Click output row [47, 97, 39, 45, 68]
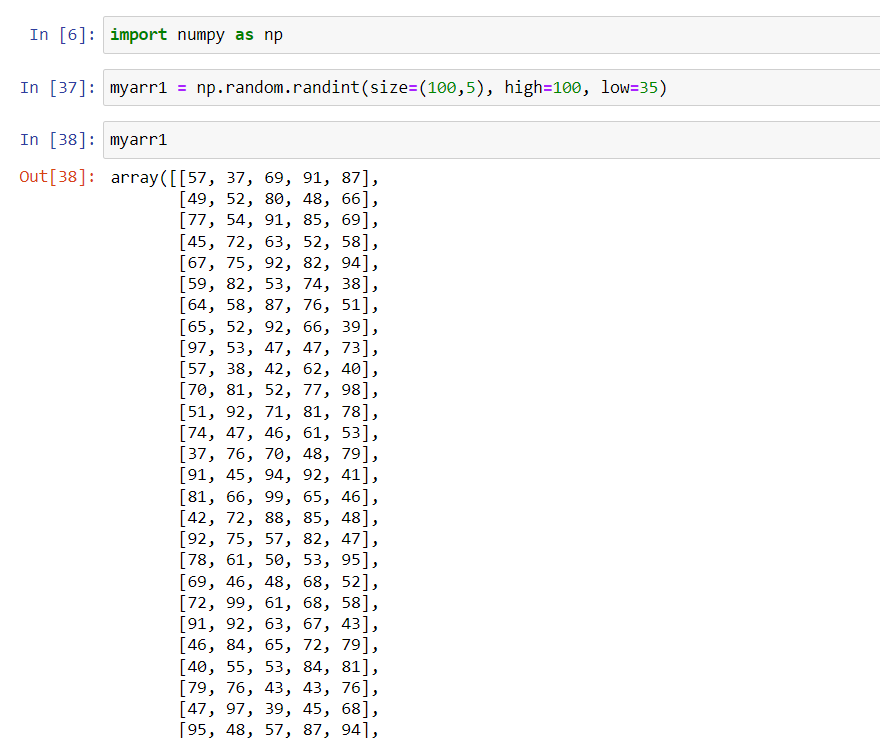The image size is (880, 738). coord(278,709)
